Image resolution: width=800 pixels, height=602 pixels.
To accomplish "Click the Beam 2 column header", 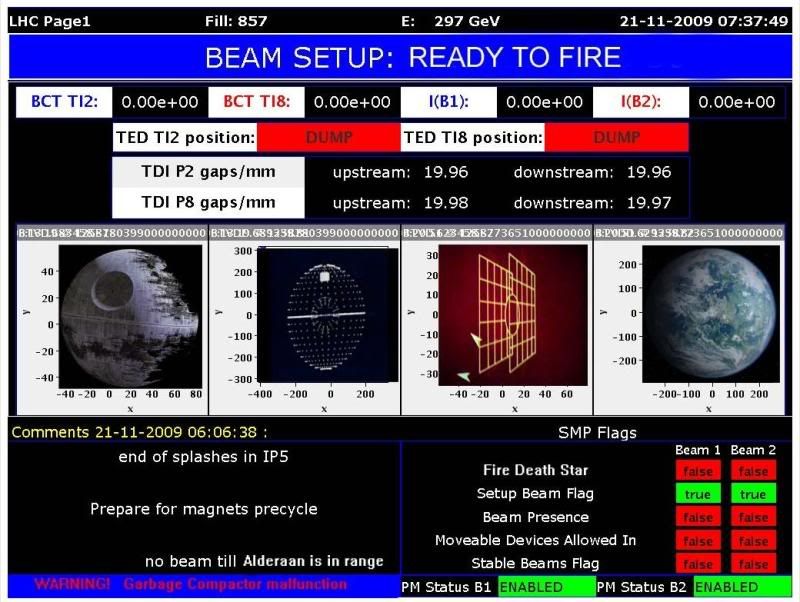I will 753,450.
